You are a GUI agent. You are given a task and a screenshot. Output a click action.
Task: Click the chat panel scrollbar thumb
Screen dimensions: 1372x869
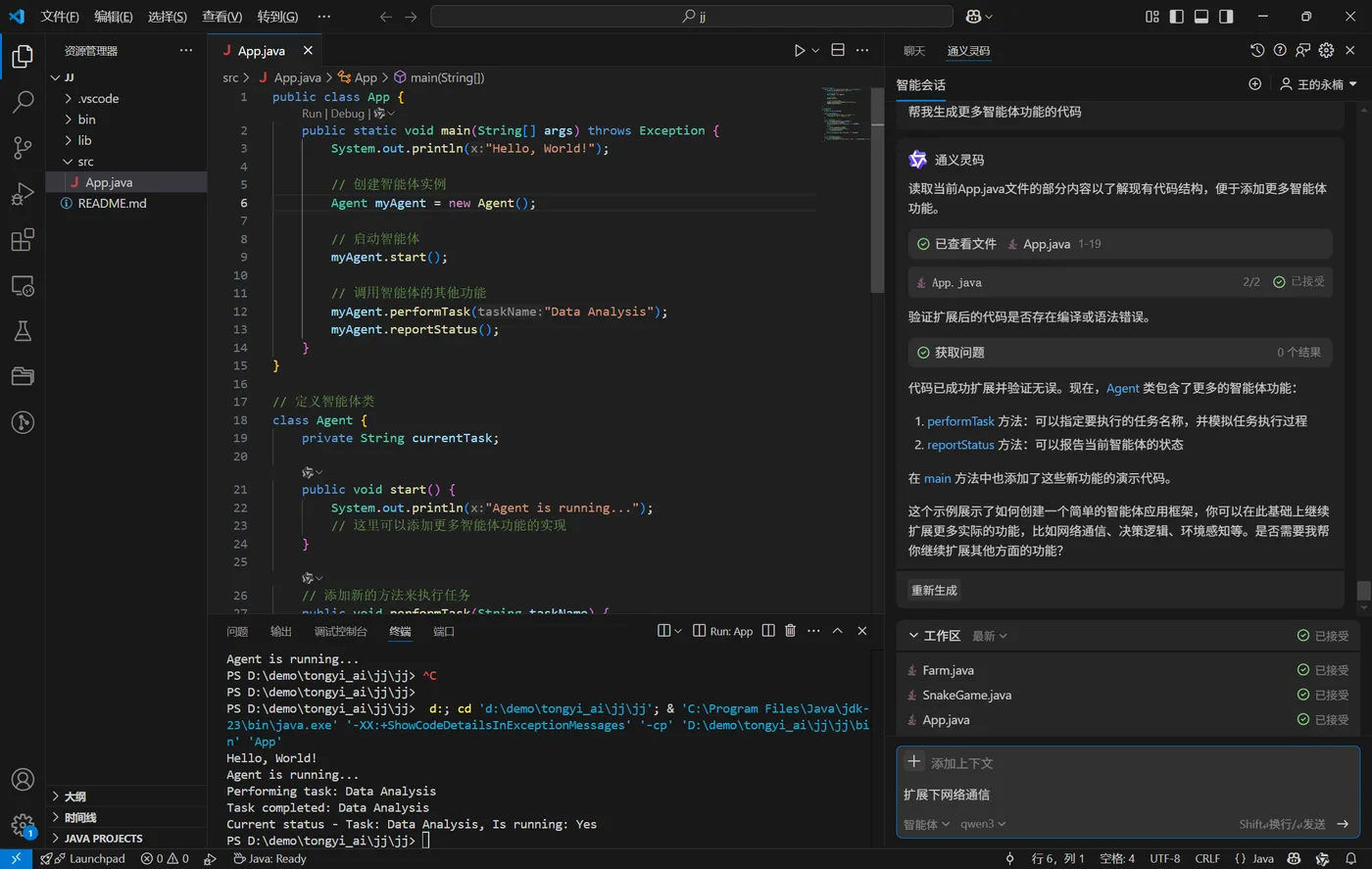[1363, 591]
